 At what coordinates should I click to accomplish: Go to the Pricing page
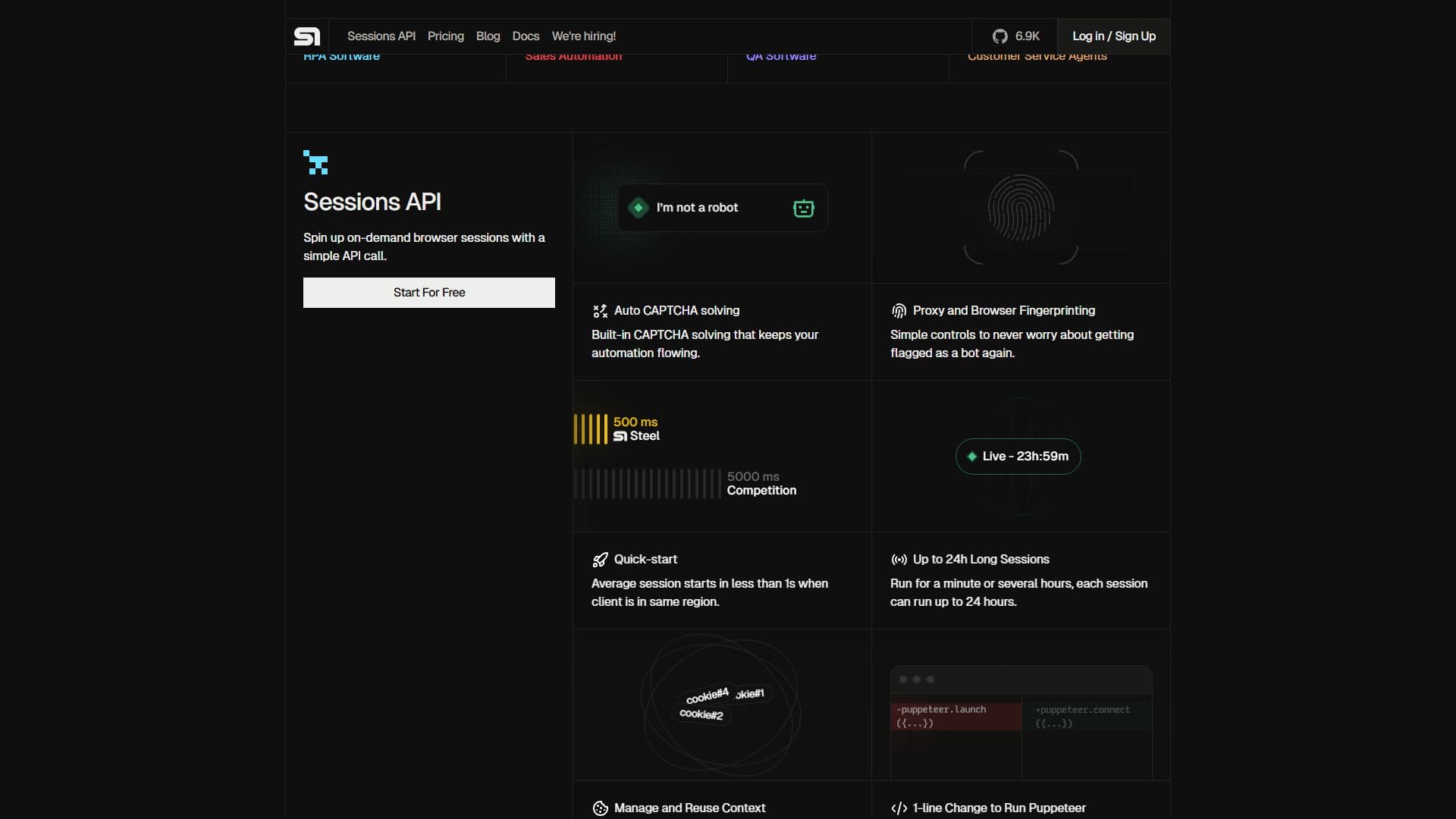coord(446,36)
